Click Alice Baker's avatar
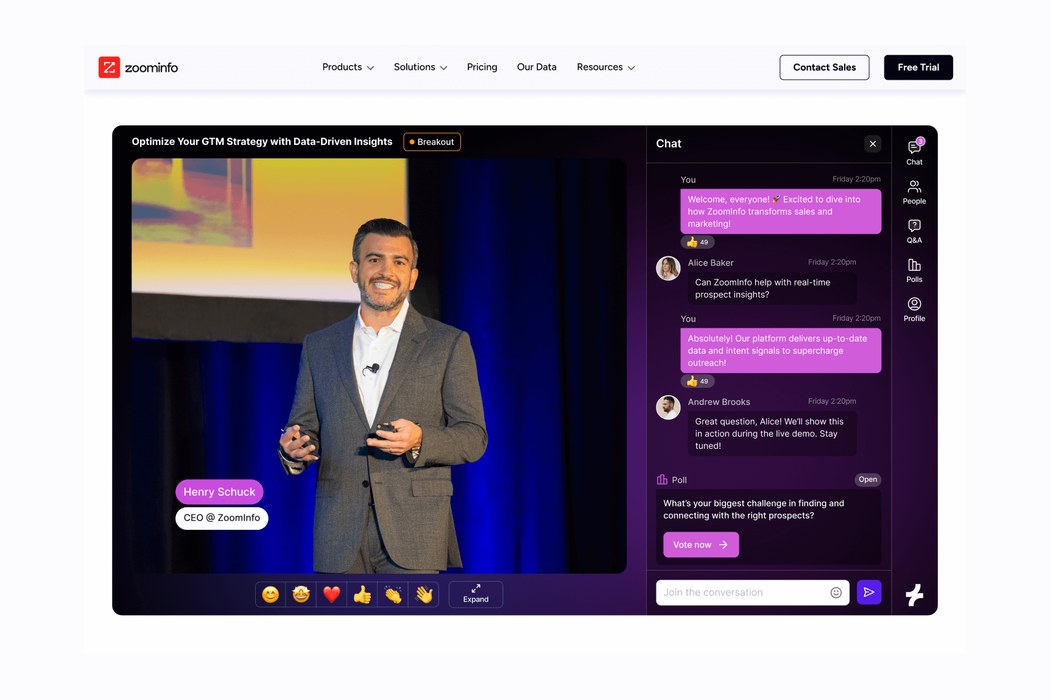The height and width of the screenshot is (700, 1050). (x=668, y=268)
